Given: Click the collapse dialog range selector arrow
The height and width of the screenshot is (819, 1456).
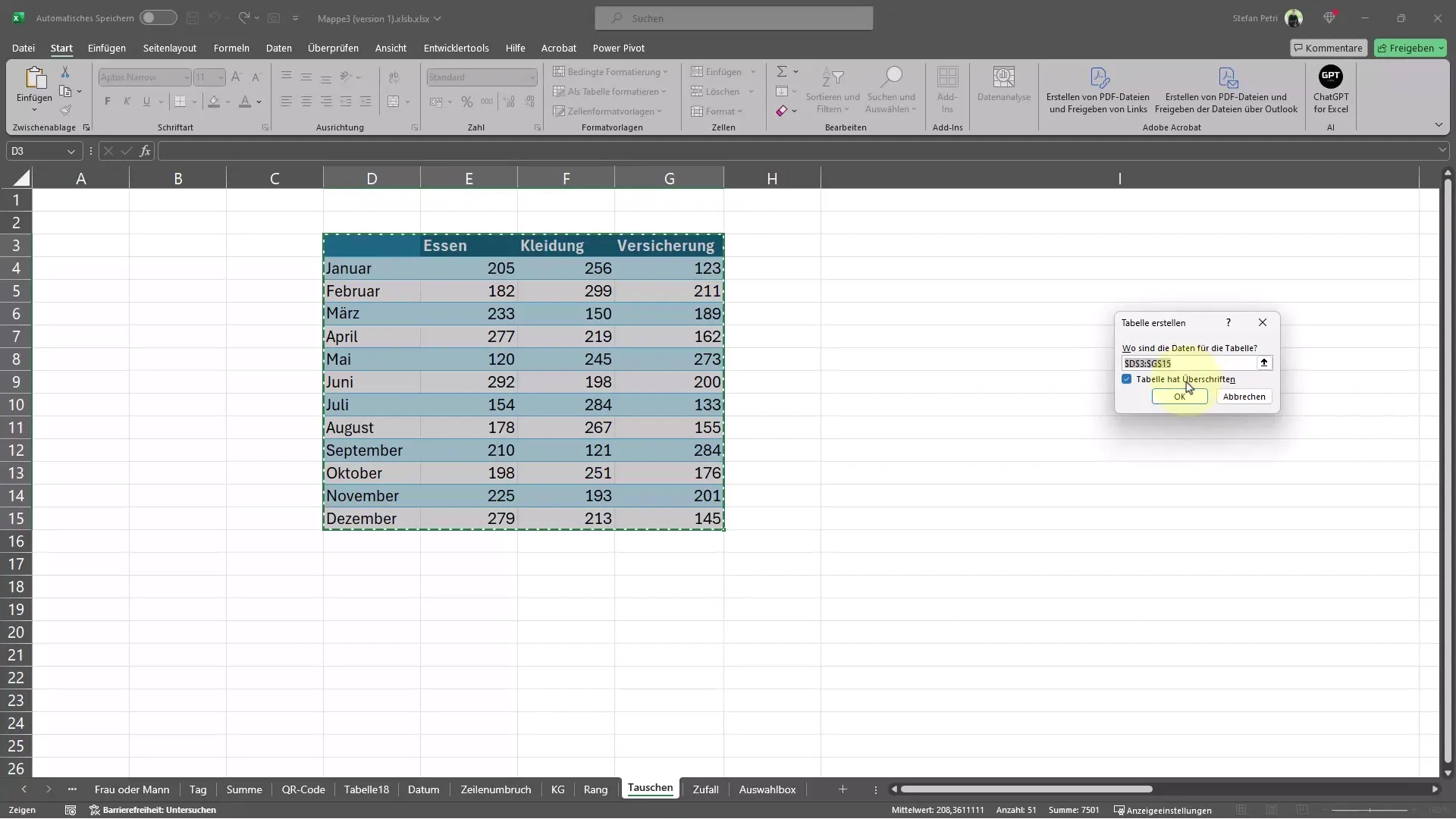Looking at the screenshot, I should (x=1264, y=363).
